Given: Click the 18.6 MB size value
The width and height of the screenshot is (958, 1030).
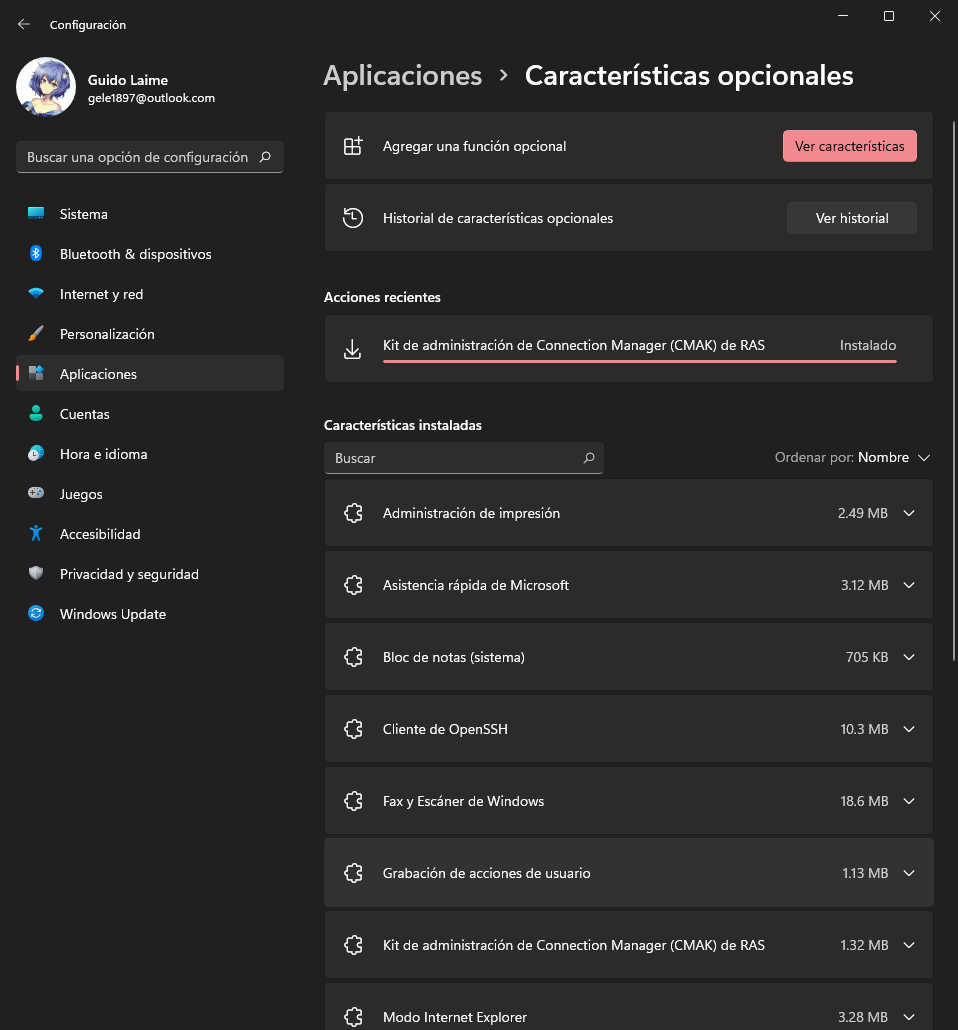Looking at the screenshot, I should pyautogui.click(x=864, y=801).
